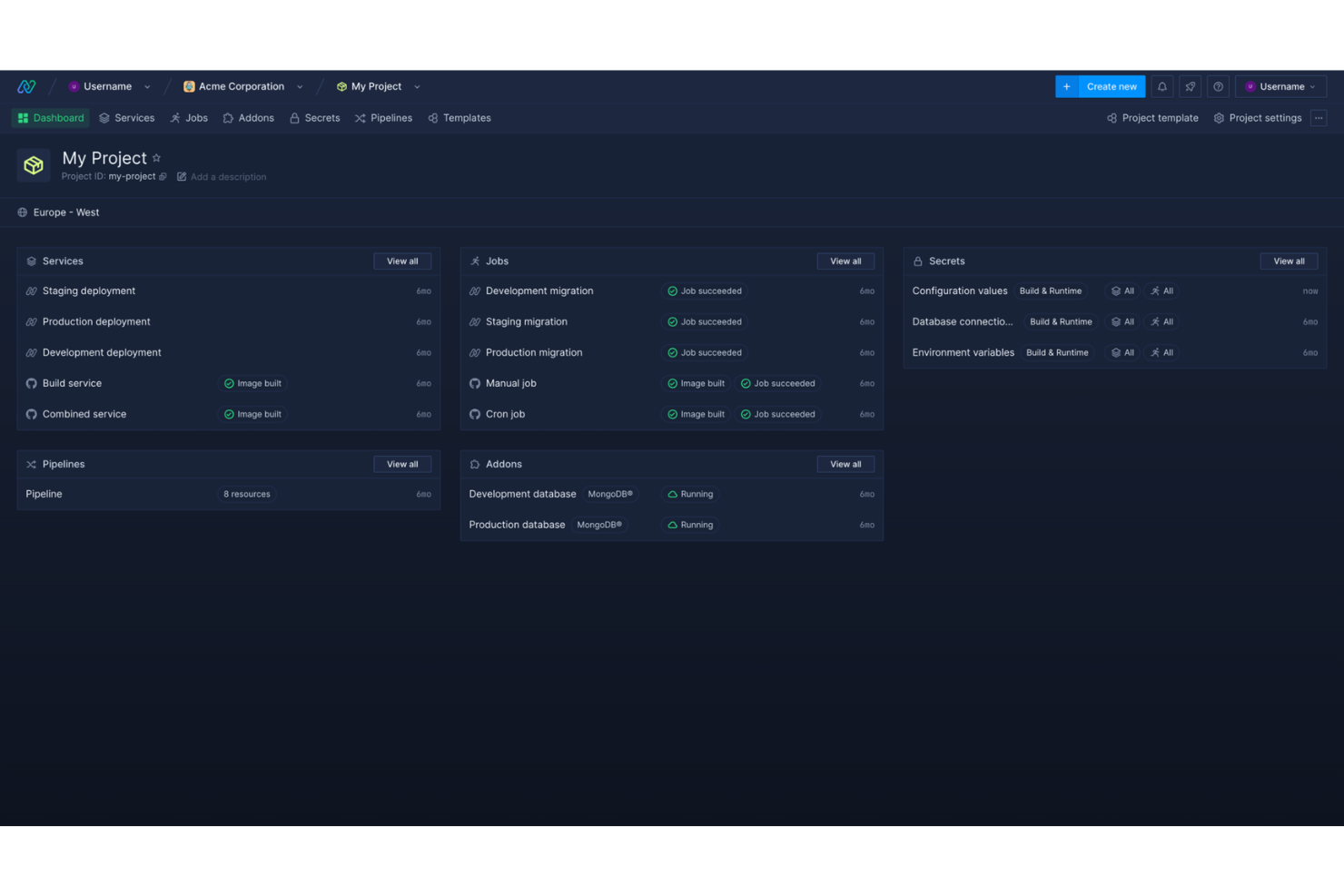Click the GitHub icon for Combined service

point(32,414)
